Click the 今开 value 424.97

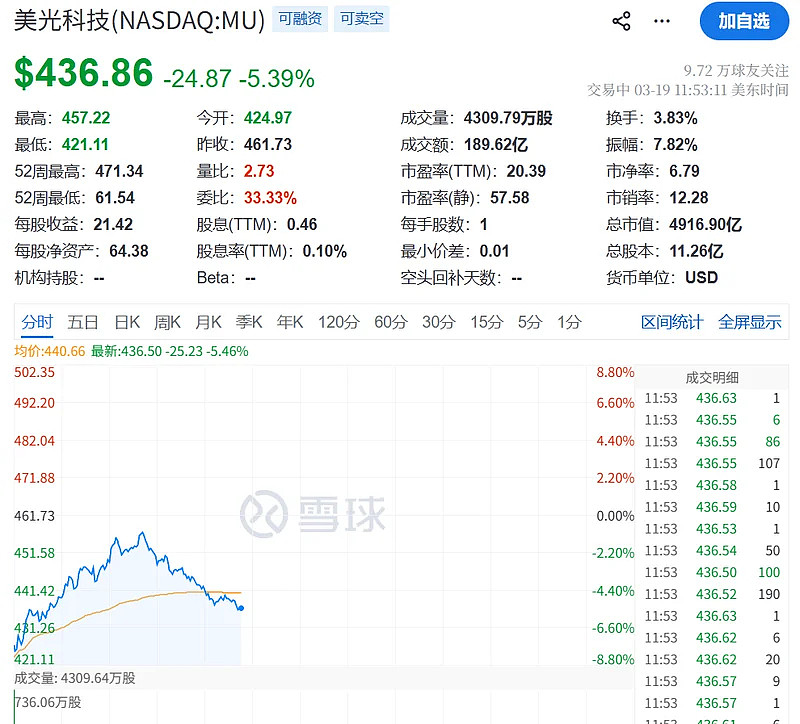pyautogui.click(x=268, y=118)
